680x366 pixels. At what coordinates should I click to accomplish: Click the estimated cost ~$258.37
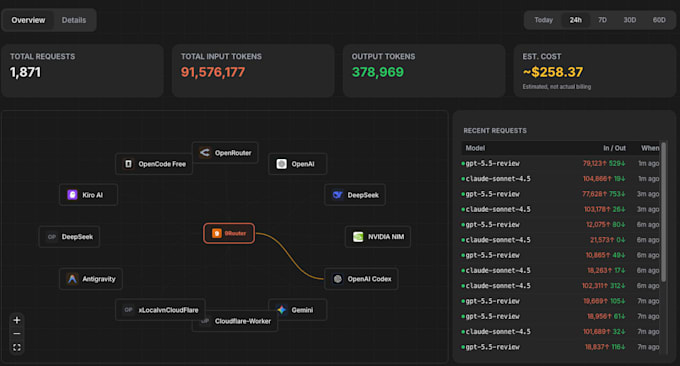[x=553, y=72]
